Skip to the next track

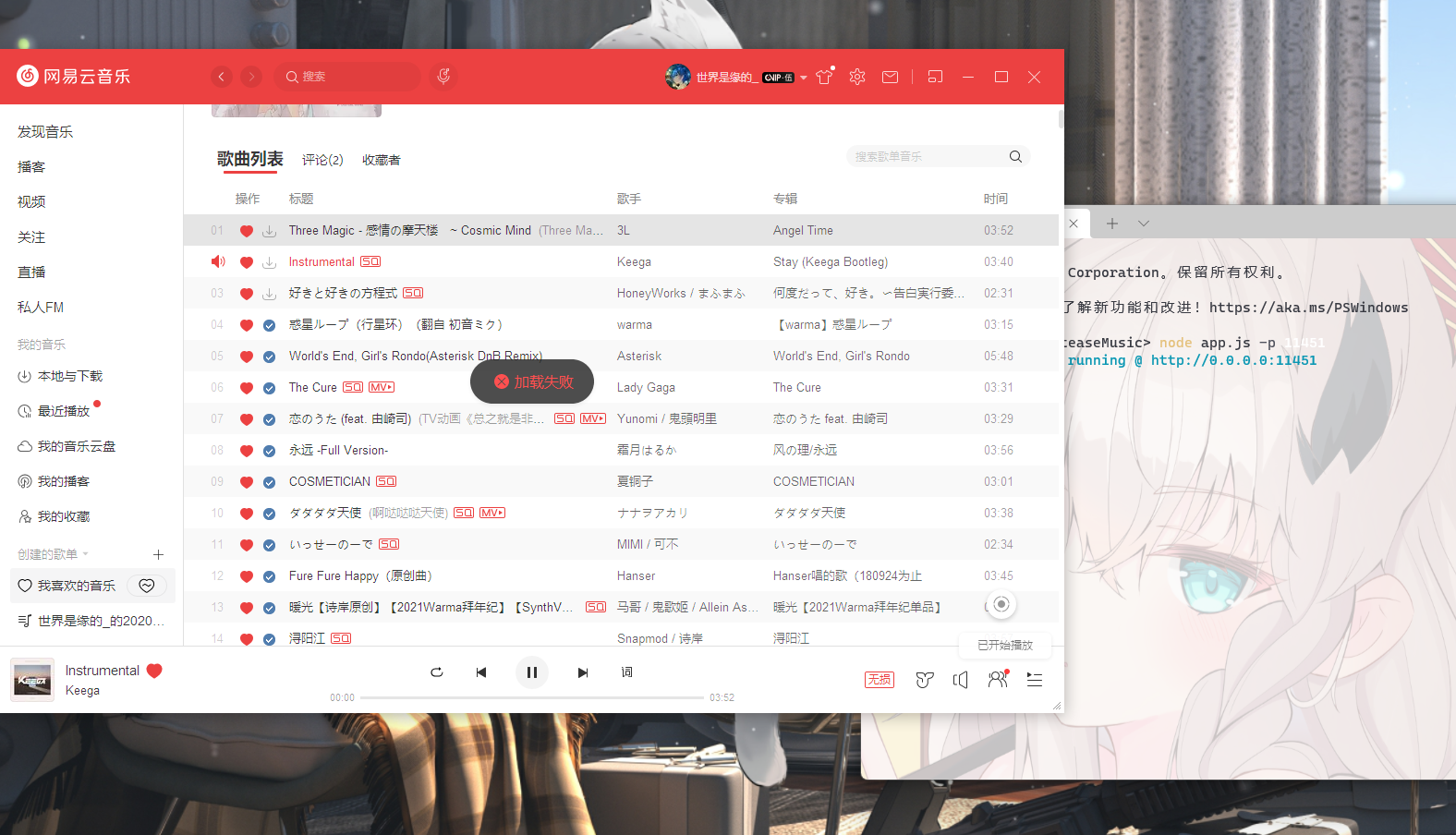583,672
